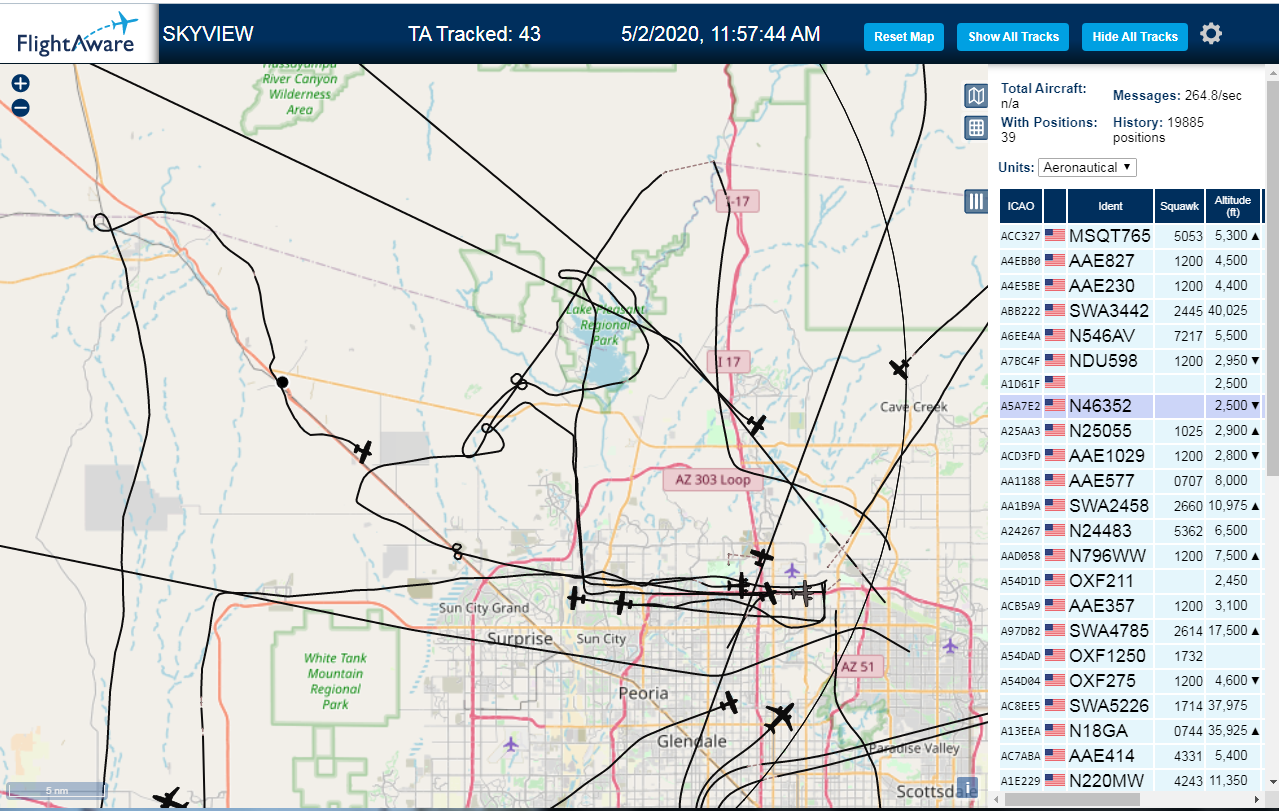Viewport: 1279px width, 811px height.
Task: Sort table by ICAO column
Action: pyautogui.click(x=1021, y=206)
